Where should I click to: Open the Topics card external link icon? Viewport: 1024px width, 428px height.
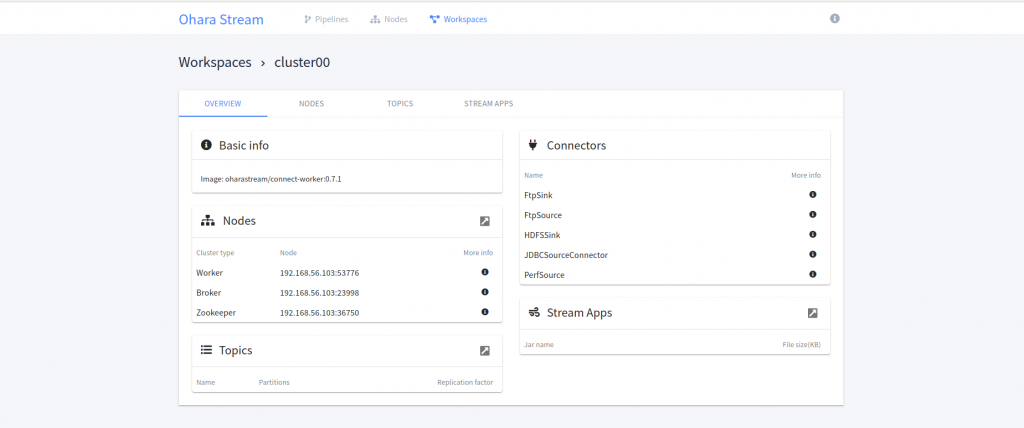click(485, 351)
